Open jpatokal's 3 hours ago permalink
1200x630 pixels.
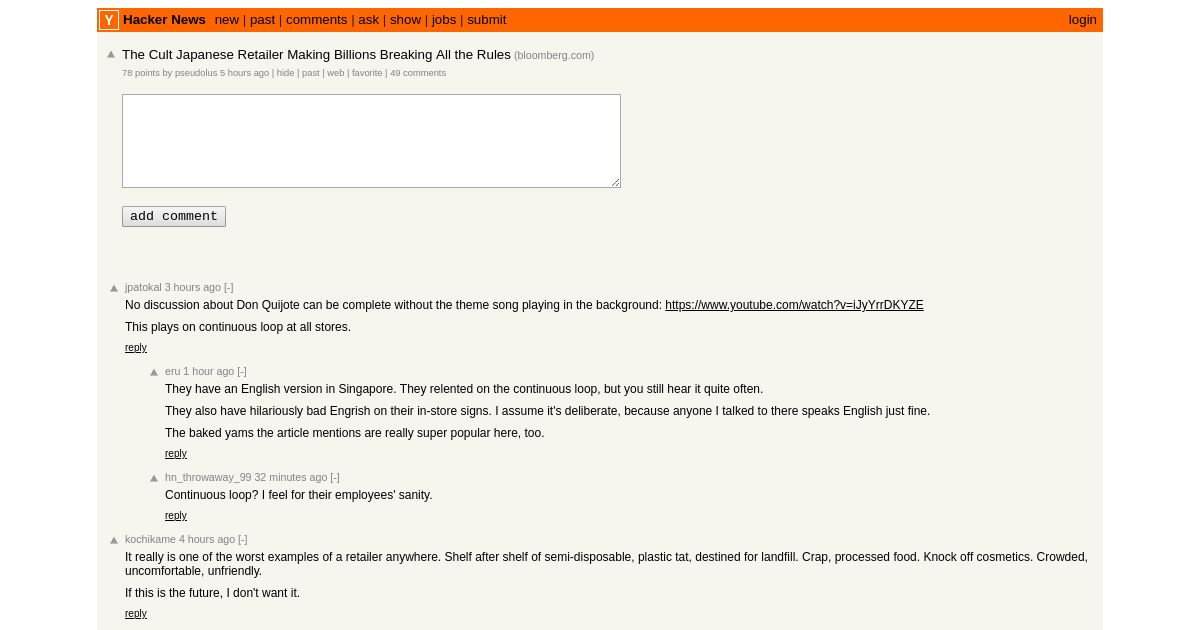tap(193, 287)
